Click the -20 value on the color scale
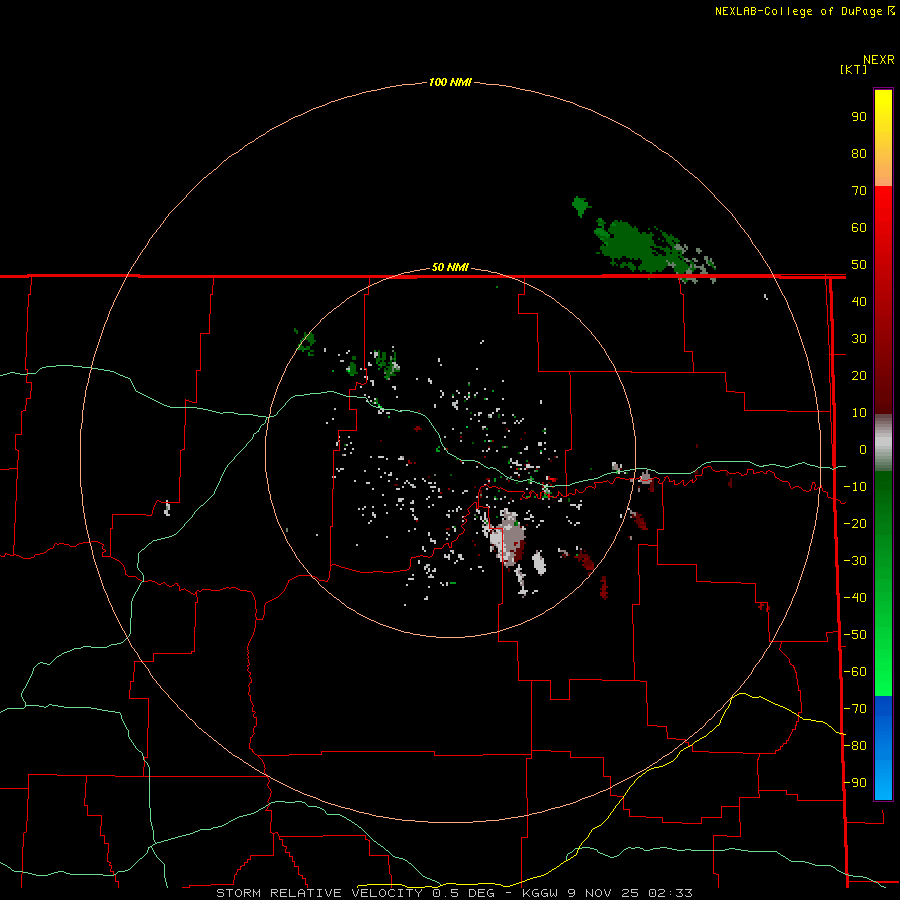The image size is (900, 900). [x=855, y=523]
